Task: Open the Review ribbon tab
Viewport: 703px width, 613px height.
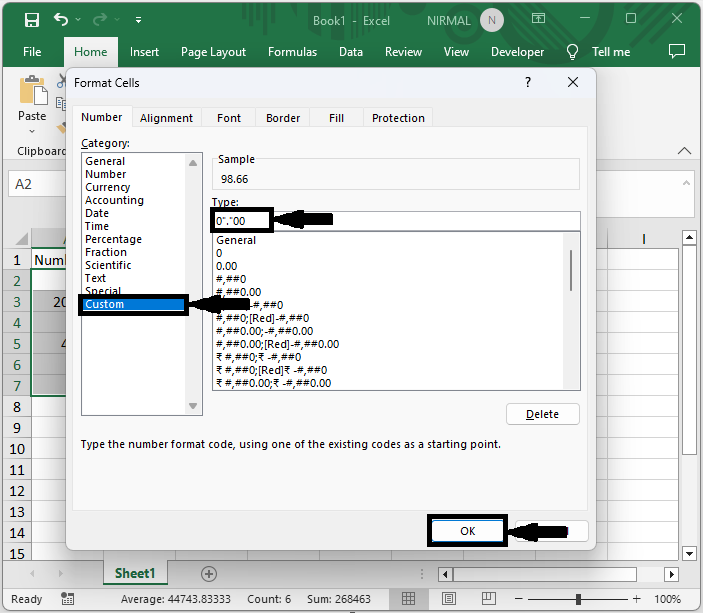Action: tap(403, 52)
